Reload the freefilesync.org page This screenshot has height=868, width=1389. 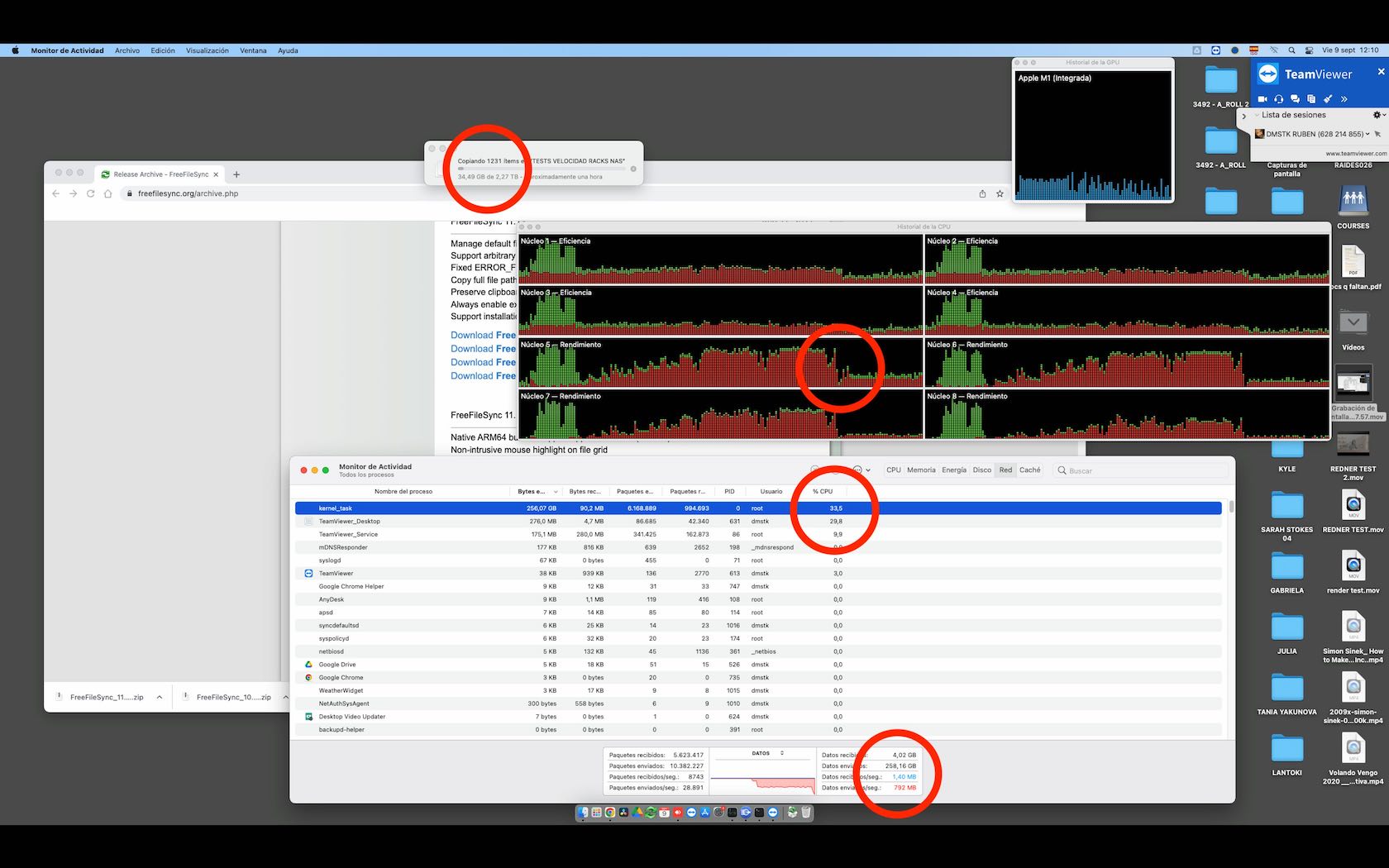pyautogui.click(x=90, y=193)
